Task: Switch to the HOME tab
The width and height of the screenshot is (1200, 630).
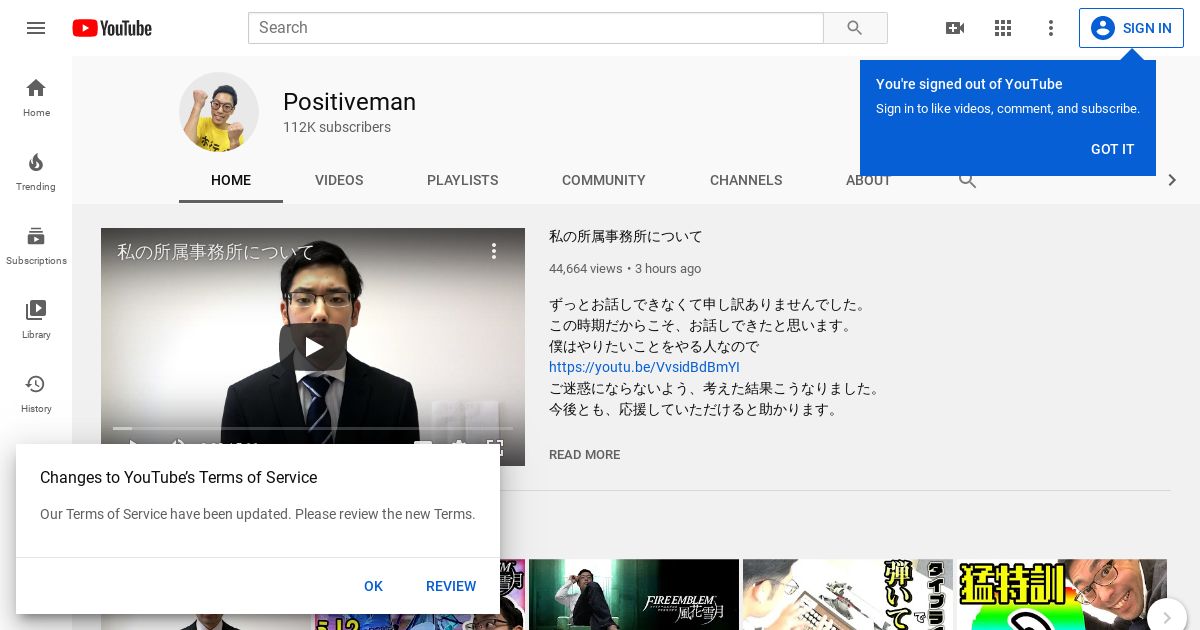Action: (231, 180)
